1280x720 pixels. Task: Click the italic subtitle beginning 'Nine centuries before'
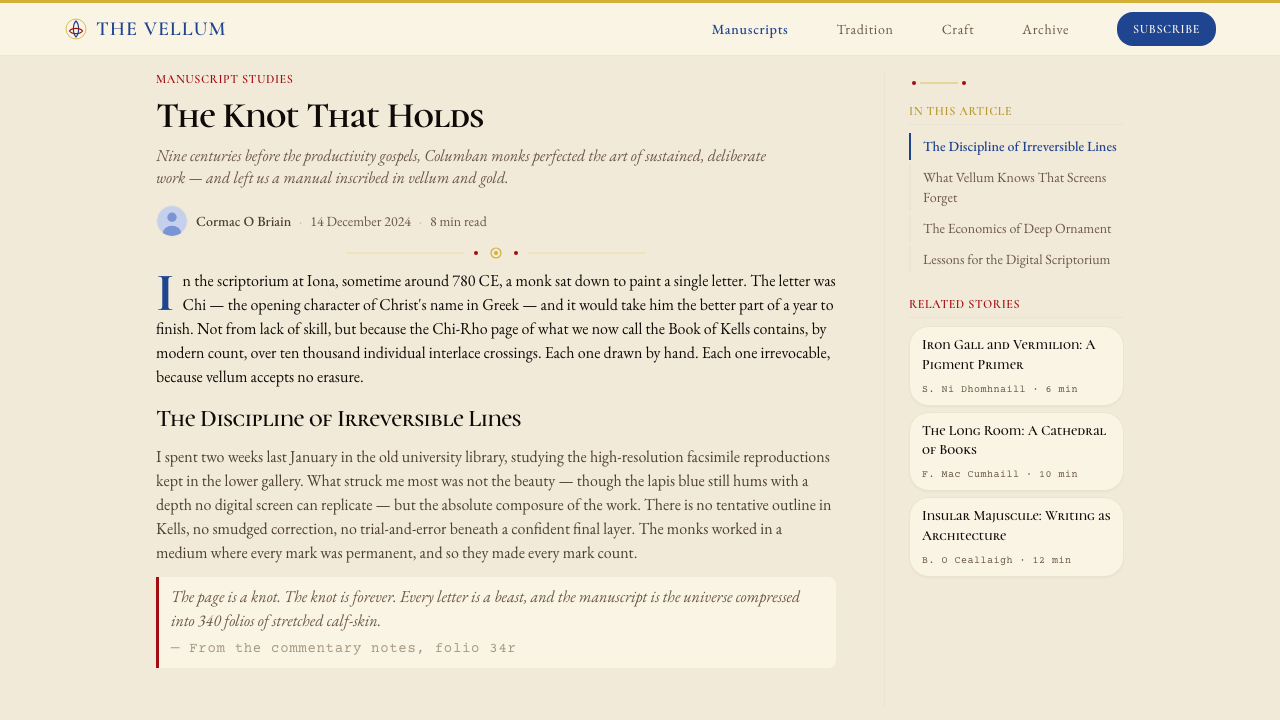coord(461,167)
